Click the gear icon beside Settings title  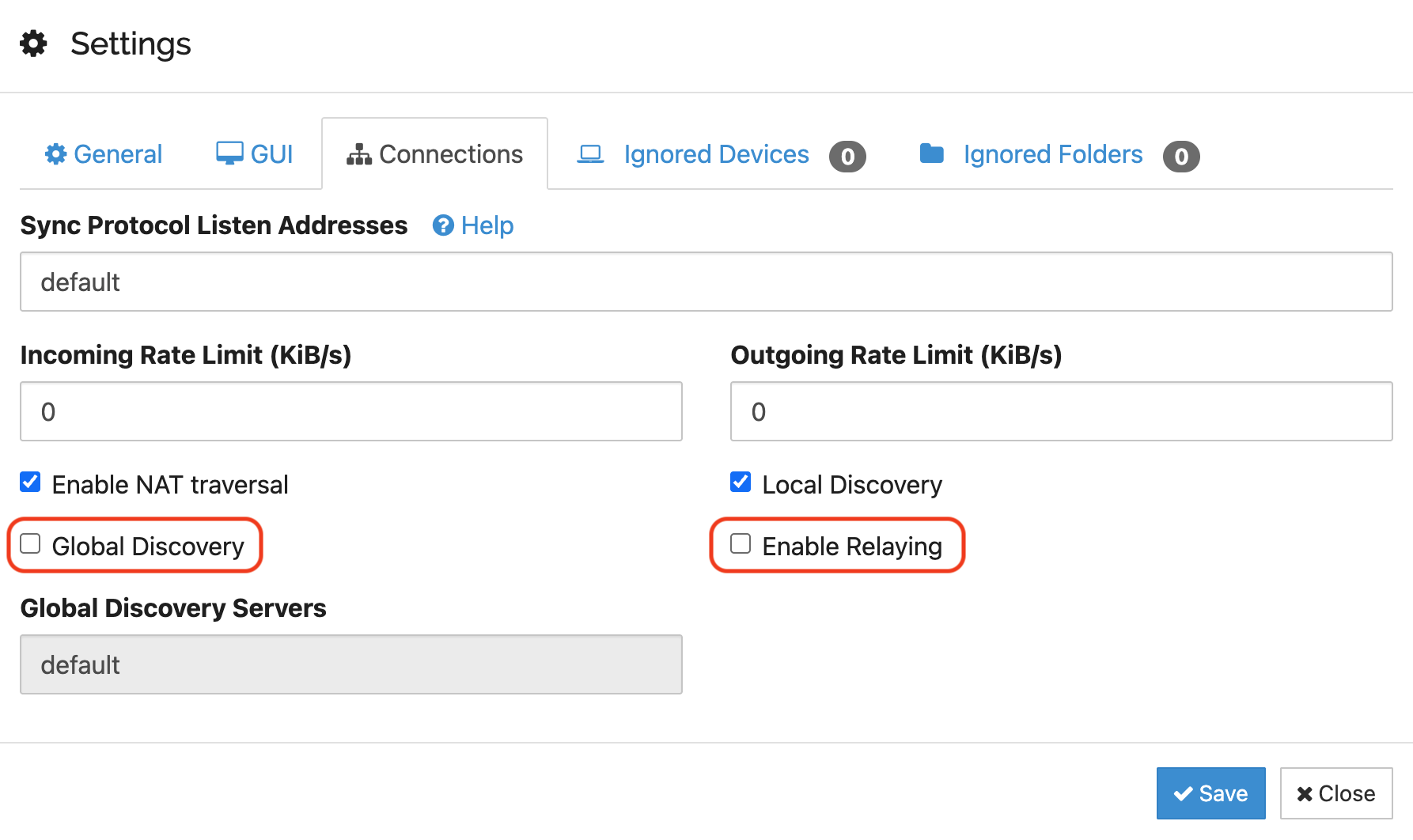click(x=33, y=44)
